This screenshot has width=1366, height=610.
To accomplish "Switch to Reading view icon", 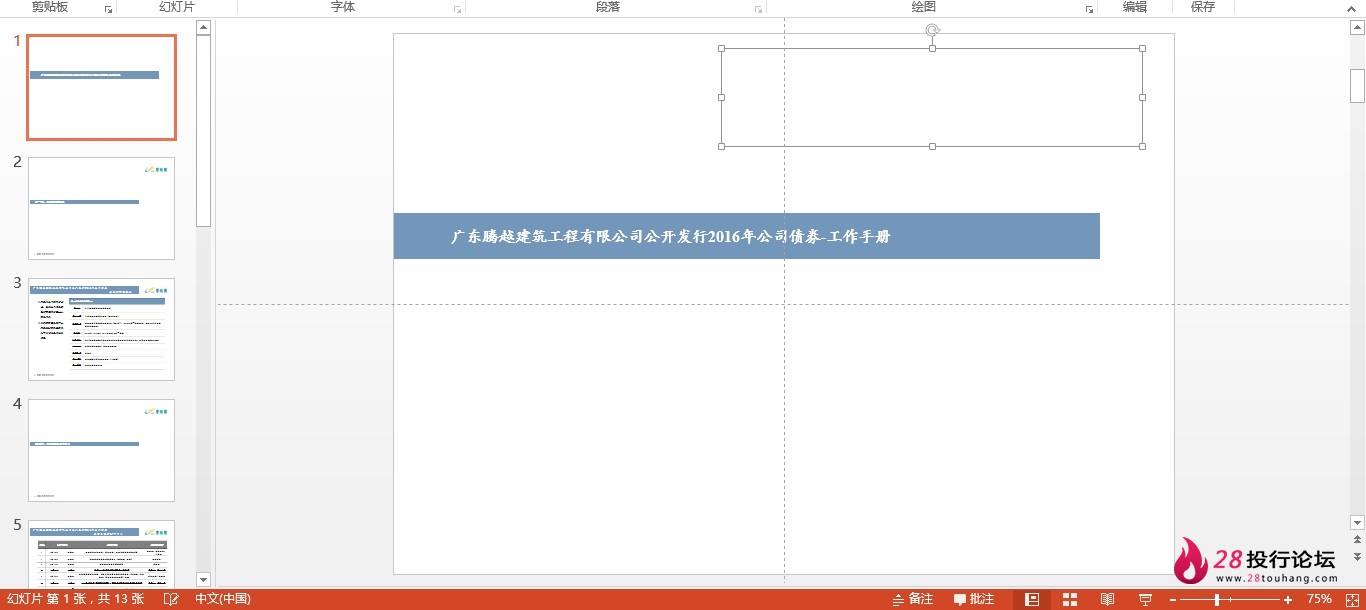I will coord(1107,599).
